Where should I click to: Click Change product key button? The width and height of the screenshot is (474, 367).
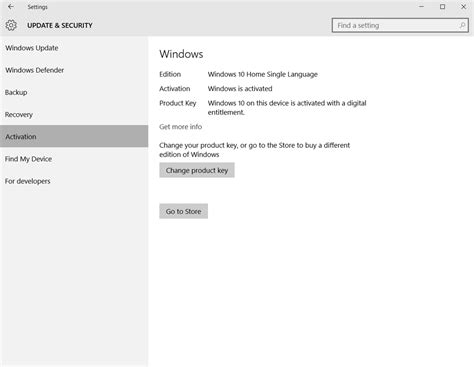(x=197, y=170)
